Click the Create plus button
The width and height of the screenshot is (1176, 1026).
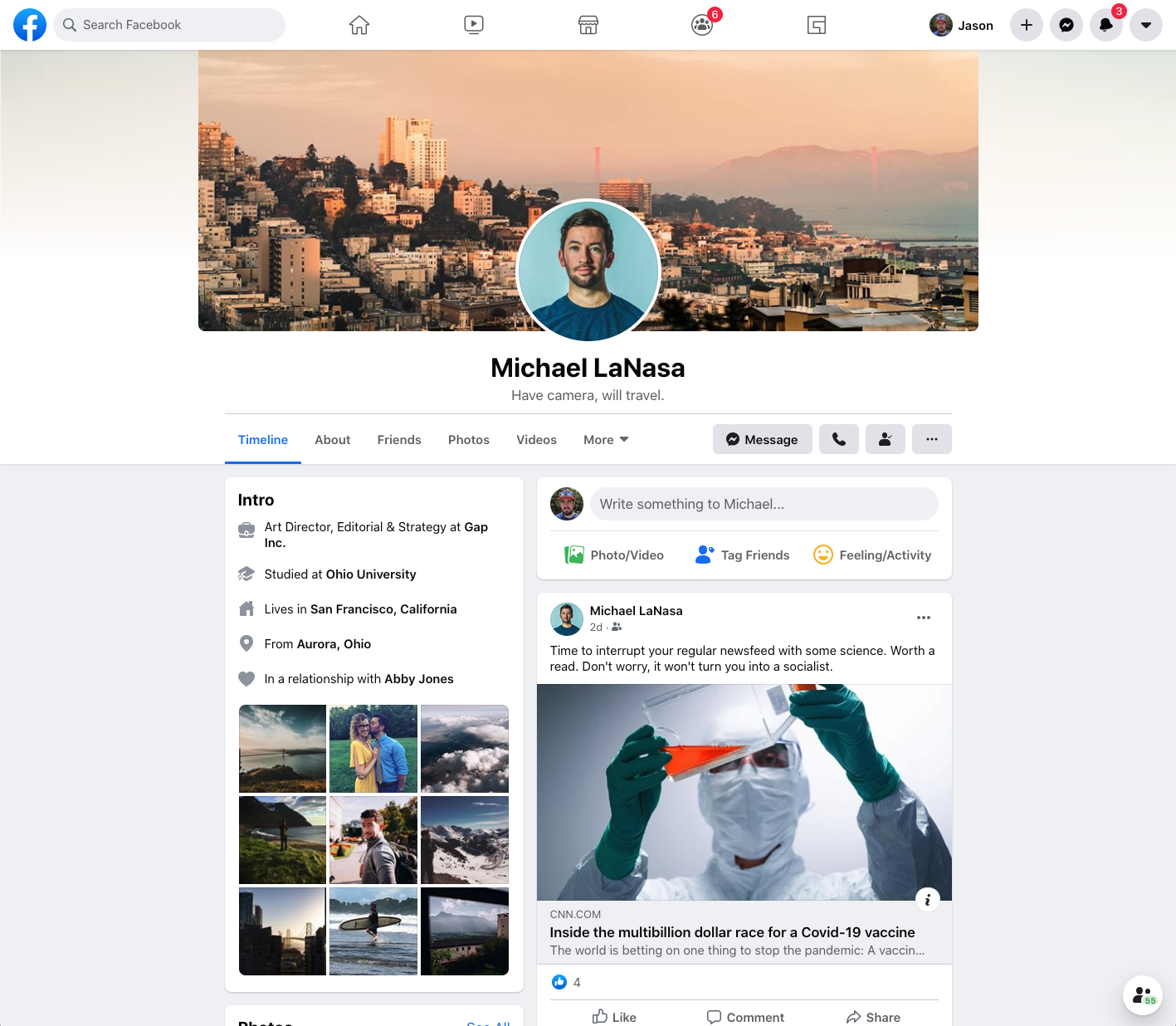[1027, 25]
